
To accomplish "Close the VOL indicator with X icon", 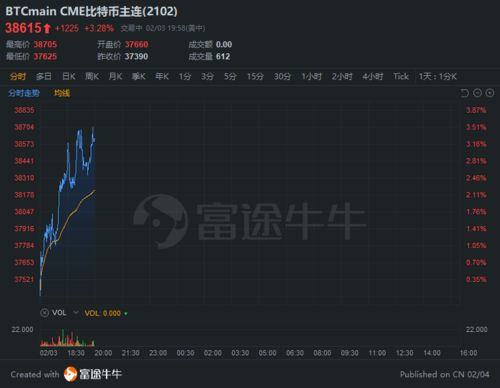I will point(44,313).
